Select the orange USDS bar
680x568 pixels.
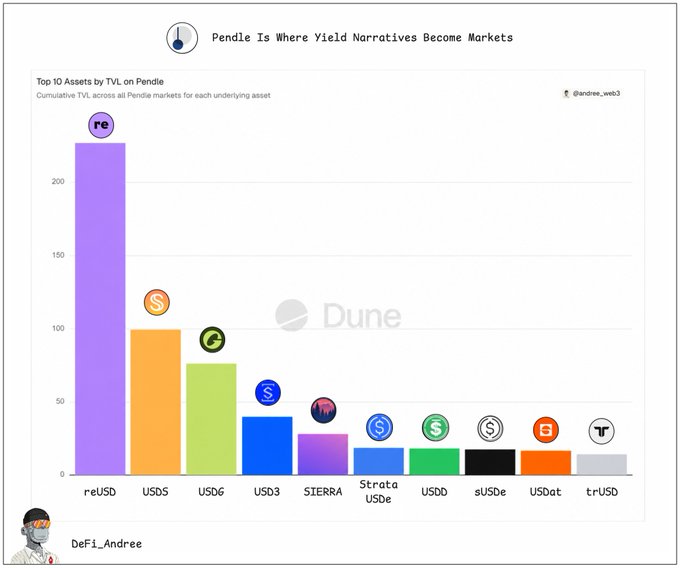[156, 402]
